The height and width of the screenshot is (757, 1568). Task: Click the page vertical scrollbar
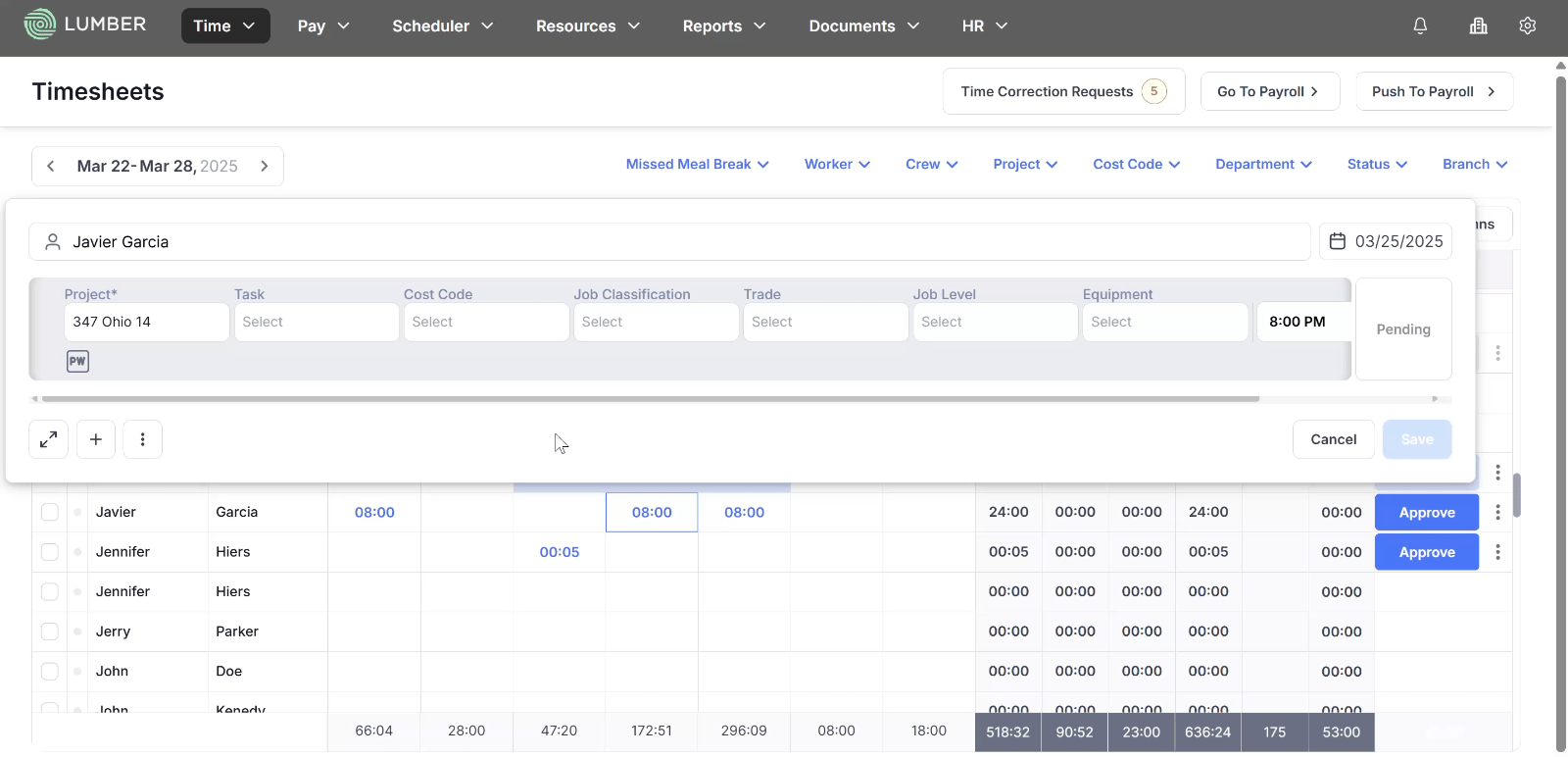point(1561,412)
